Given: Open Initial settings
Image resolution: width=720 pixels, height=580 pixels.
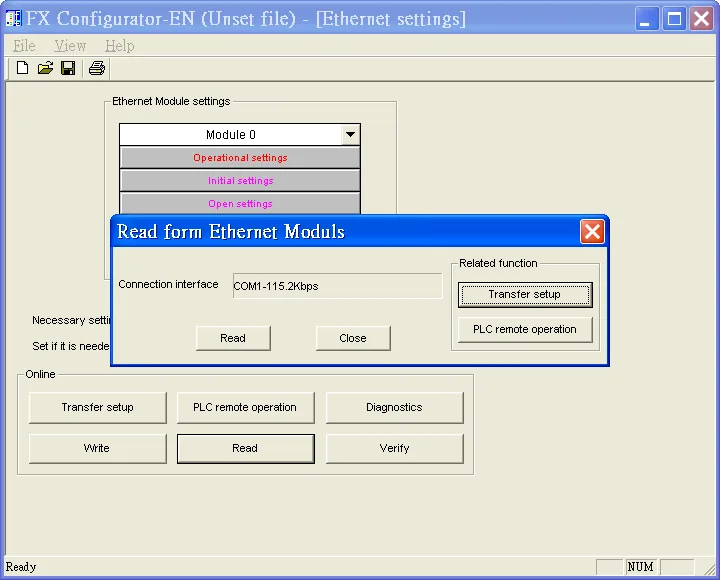Looking at the screenshot, I should 240,180.
